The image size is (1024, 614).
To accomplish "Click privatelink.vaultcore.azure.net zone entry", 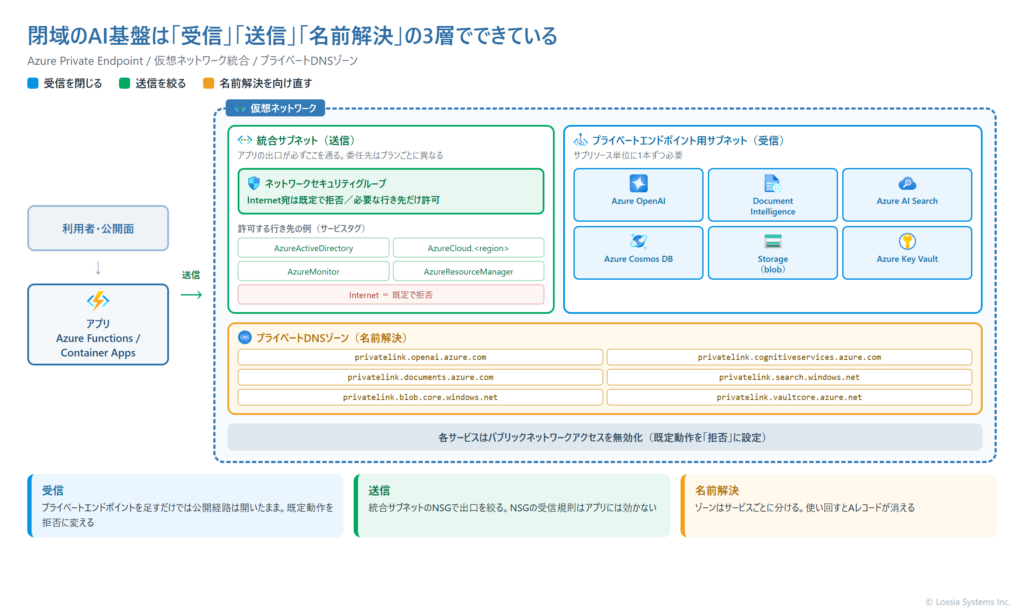I will (x=789, y=397).
